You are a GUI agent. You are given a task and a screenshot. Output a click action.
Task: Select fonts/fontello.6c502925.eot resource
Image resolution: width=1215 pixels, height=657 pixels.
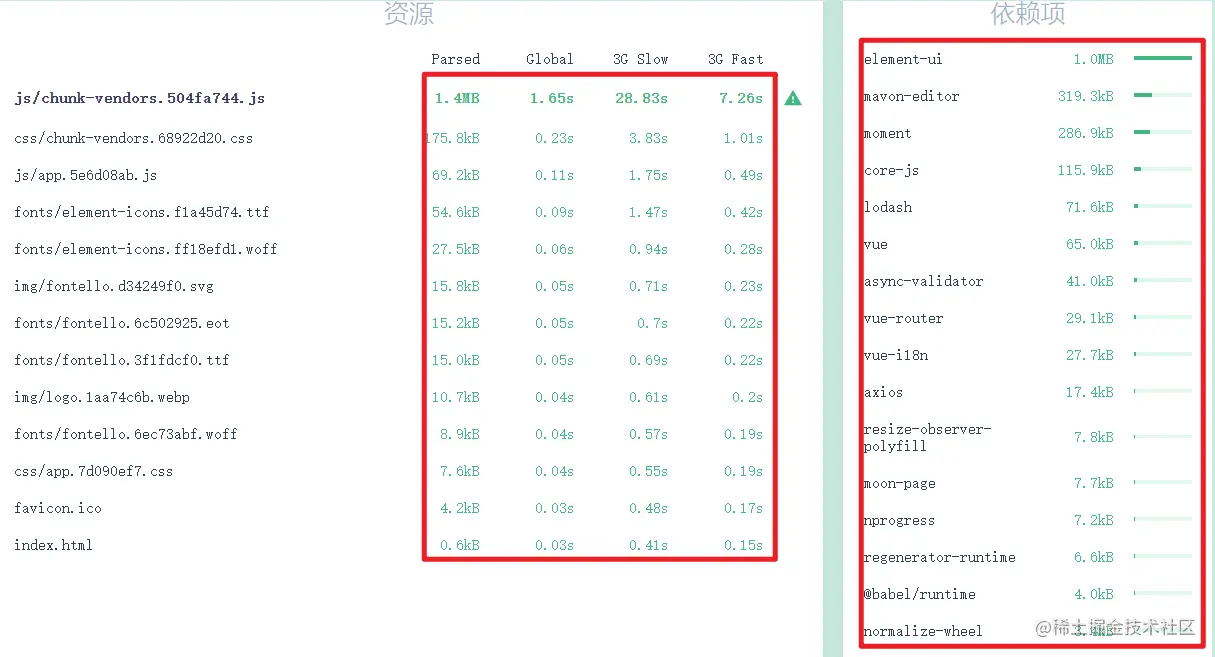(122, 323)
